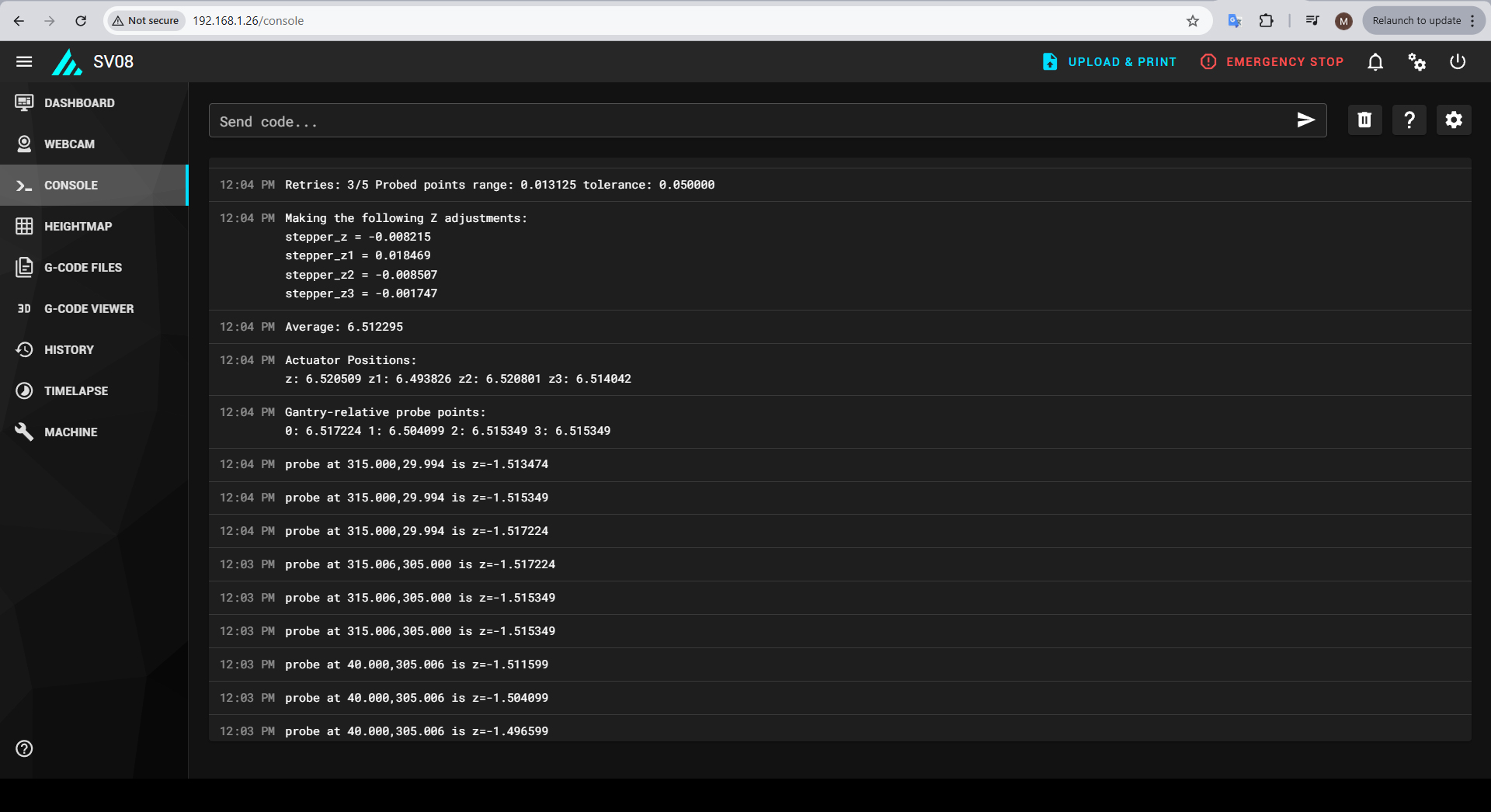
Task: Open G-Code Files section
Action: pos(82,268)
